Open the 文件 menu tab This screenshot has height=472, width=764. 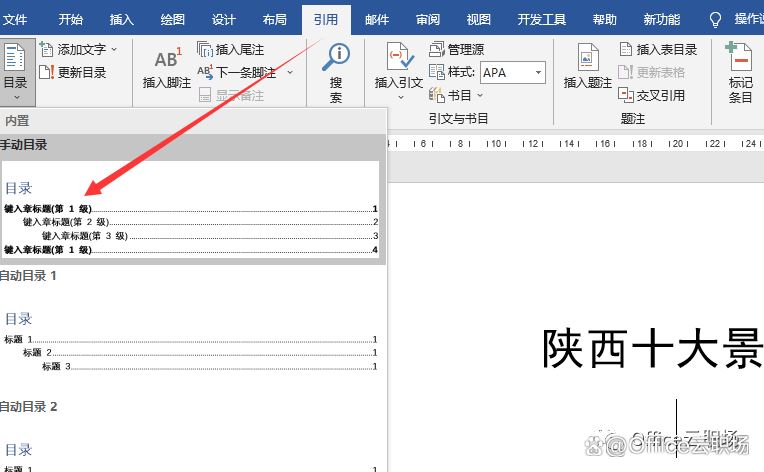coord(15,19)
